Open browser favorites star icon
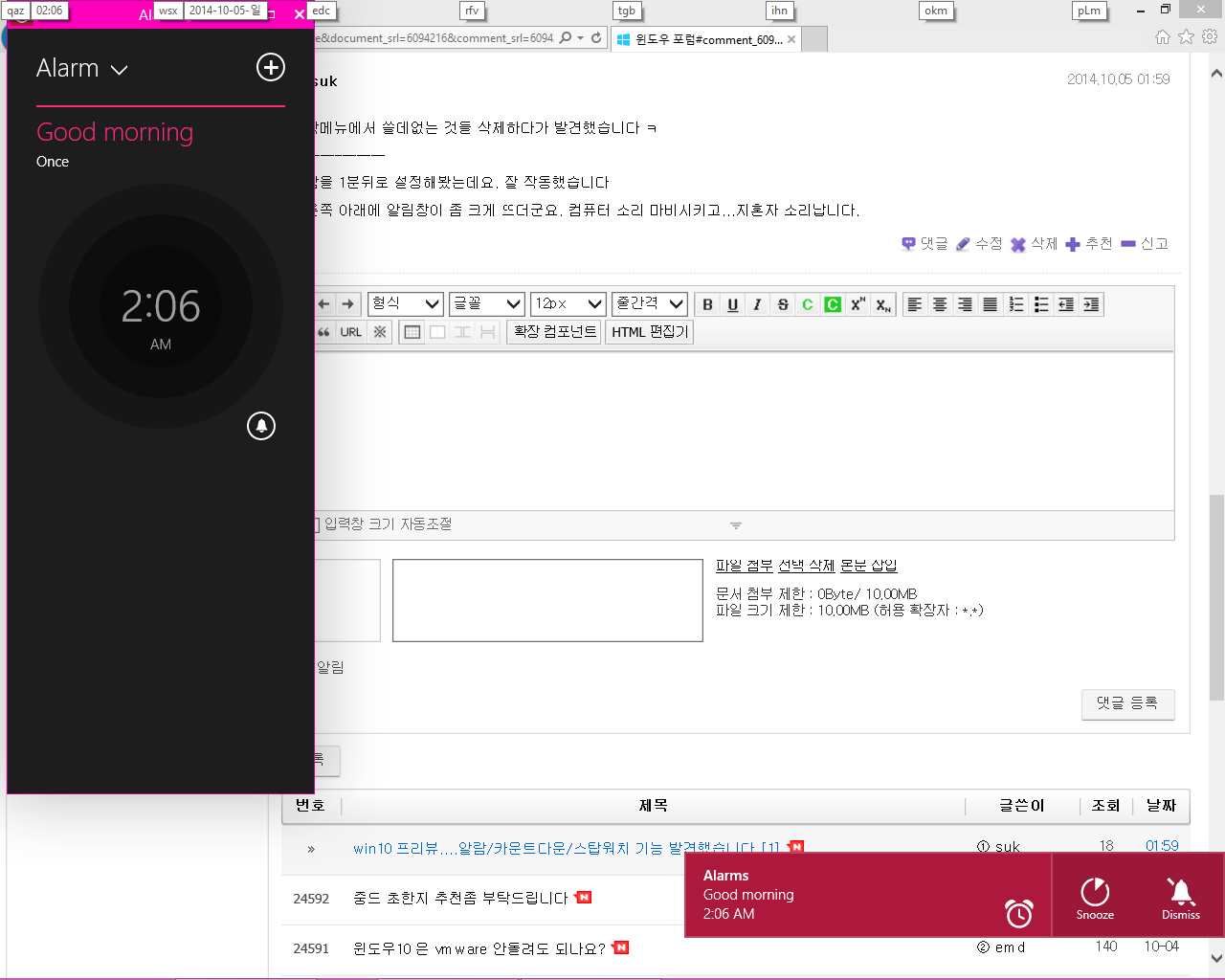 [x=1186, y=36]
